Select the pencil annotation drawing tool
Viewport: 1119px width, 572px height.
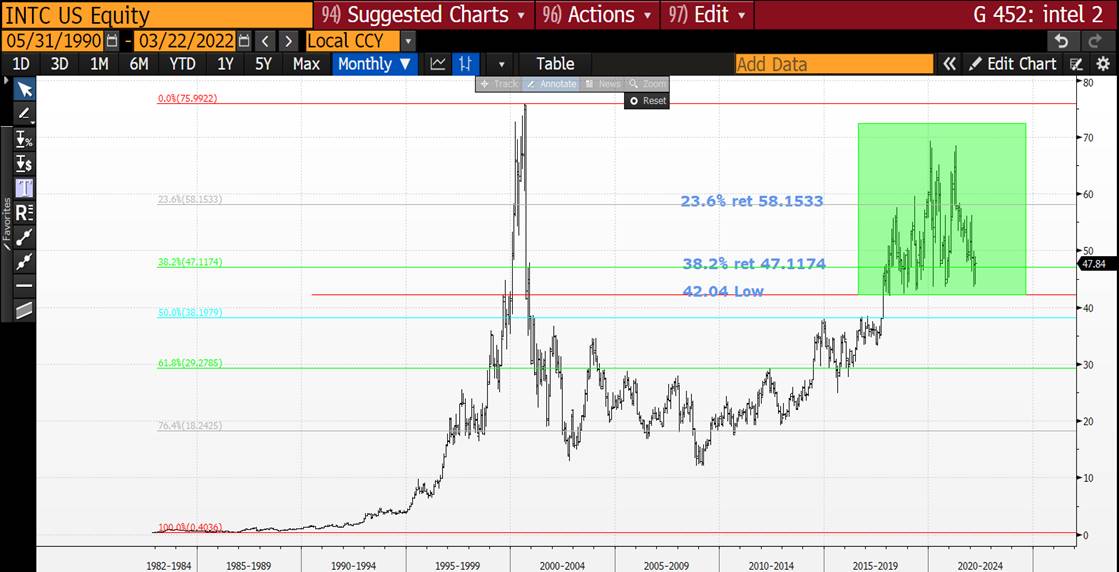tap(24, 113)
